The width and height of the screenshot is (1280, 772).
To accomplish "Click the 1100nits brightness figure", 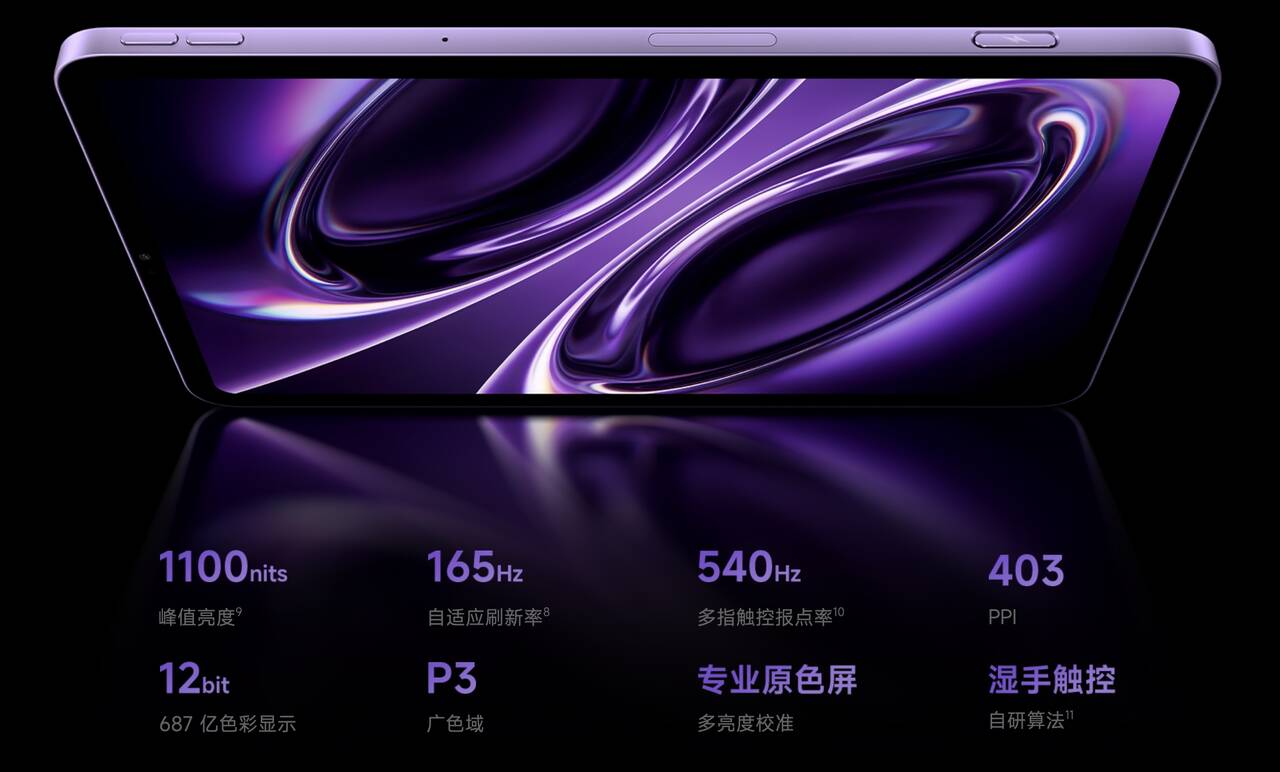I will click(x=222, y=567).
